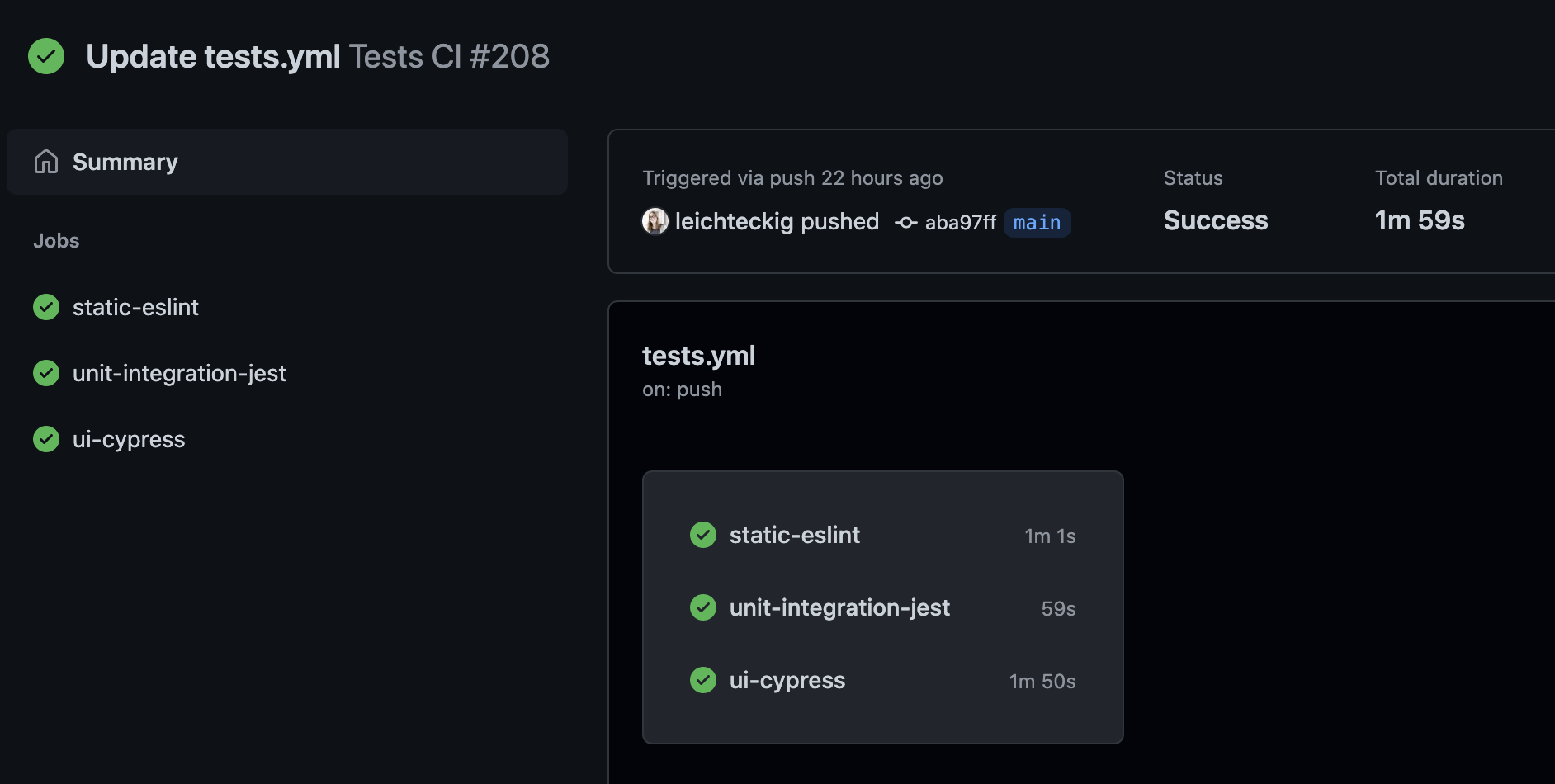The height and width of the screenshot is (784, 1555).
Task: Select the house icon next to Summary
Action: 48,162
